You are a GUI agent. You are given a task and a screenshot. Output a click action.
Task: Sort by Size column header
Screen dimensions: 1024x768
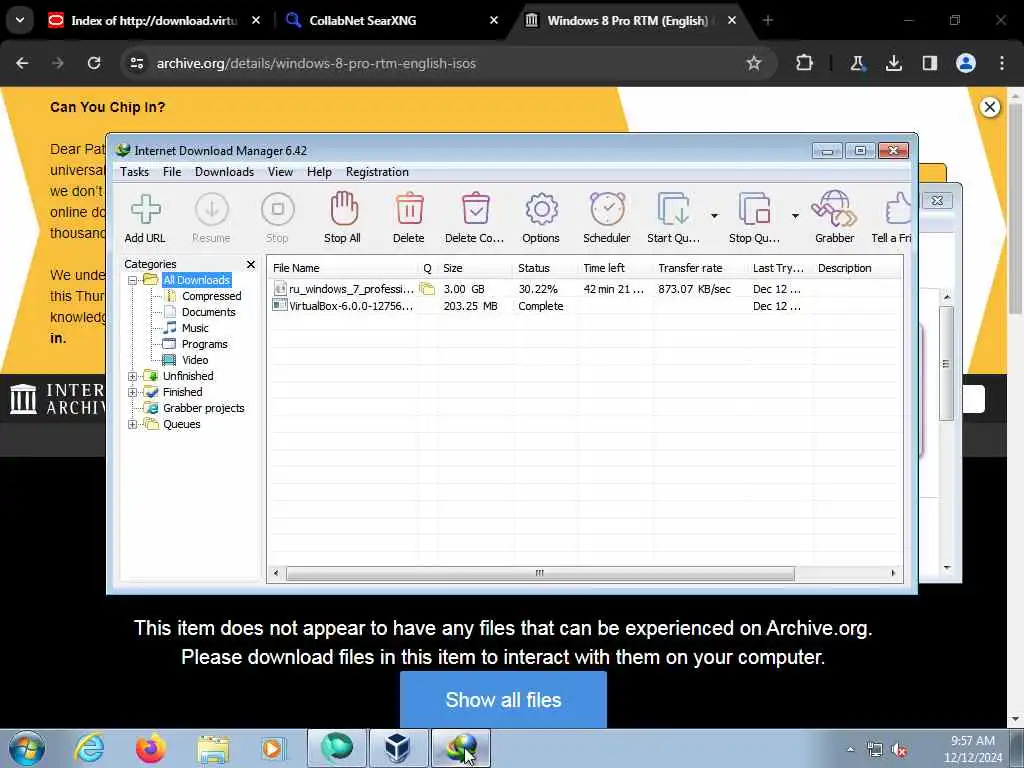pos(475,268)
